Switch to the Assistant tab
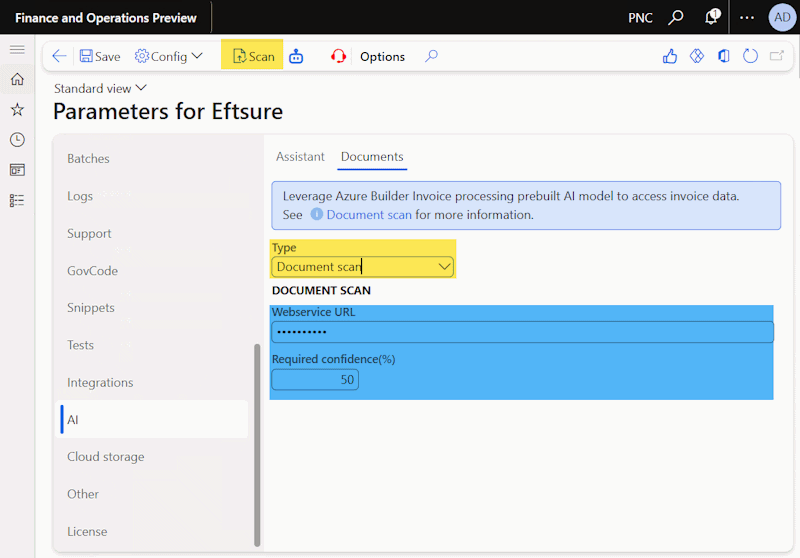Screen dimensions: 800x558 [300, 157]
